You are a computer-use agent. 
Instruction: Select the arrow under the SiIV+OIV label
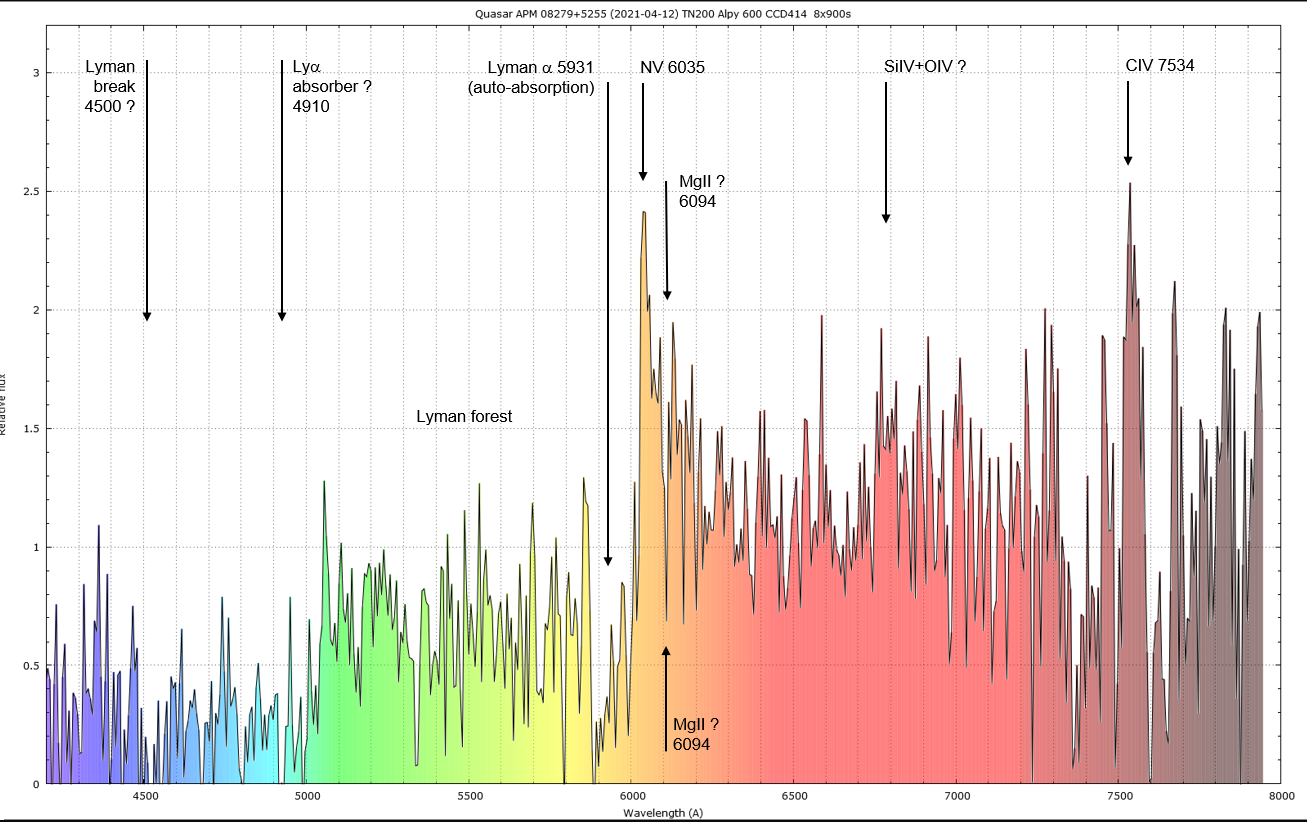tap(886, 152)
